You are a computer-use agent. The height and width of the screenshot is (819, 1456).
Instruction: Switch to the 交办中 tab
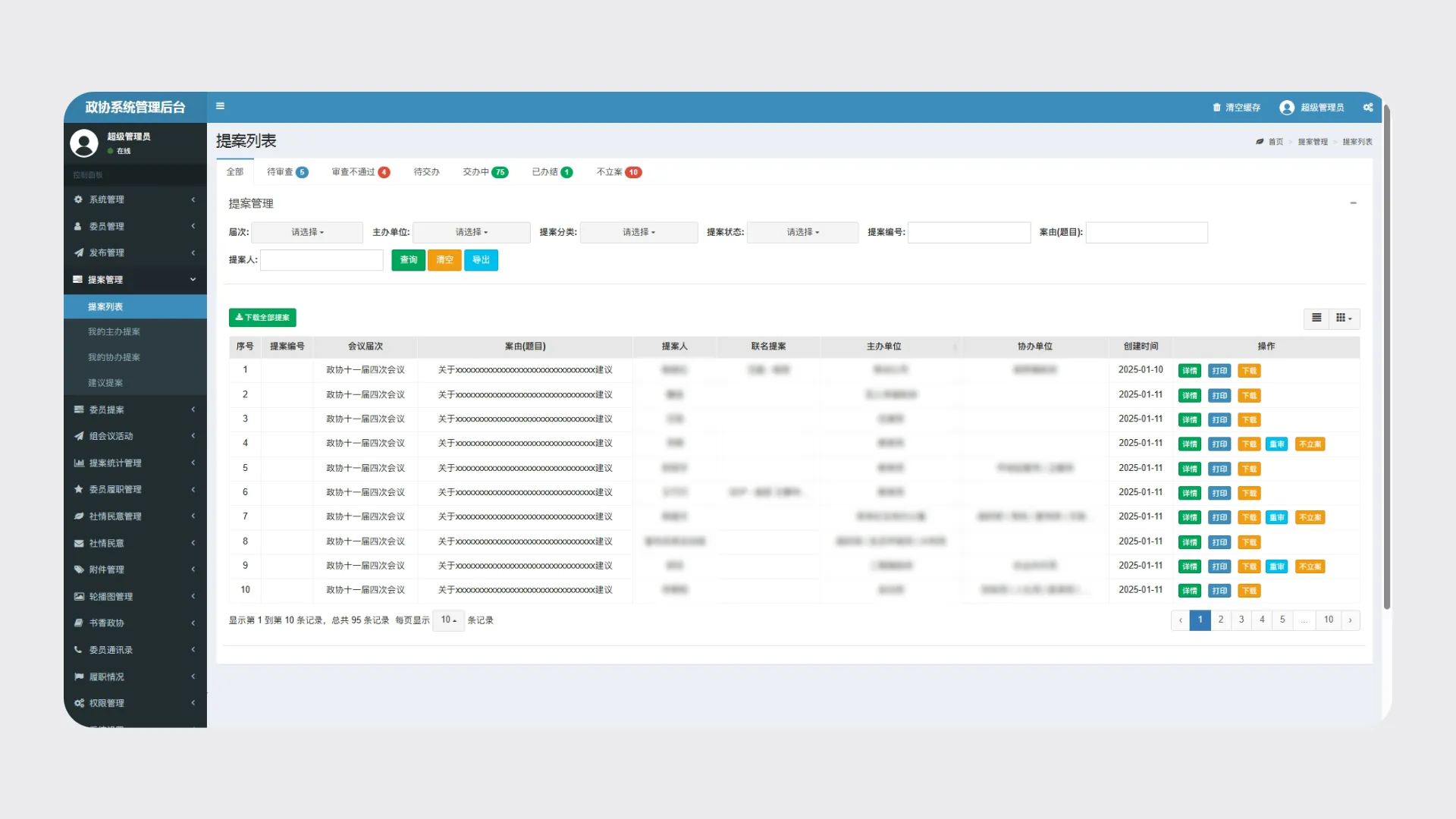485,172
